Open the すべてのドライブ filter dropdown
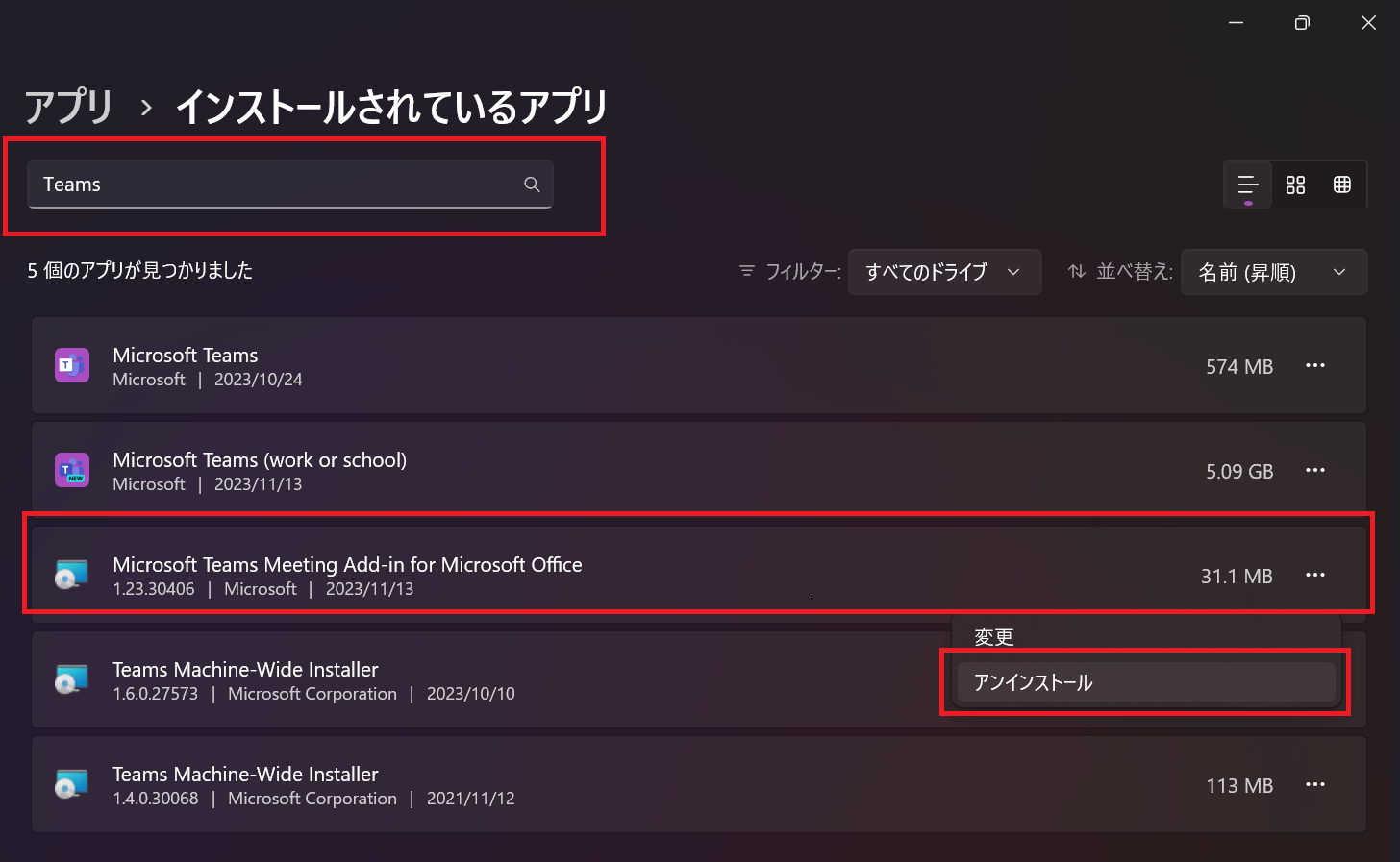1400x862 pixels. click(944, 272)
